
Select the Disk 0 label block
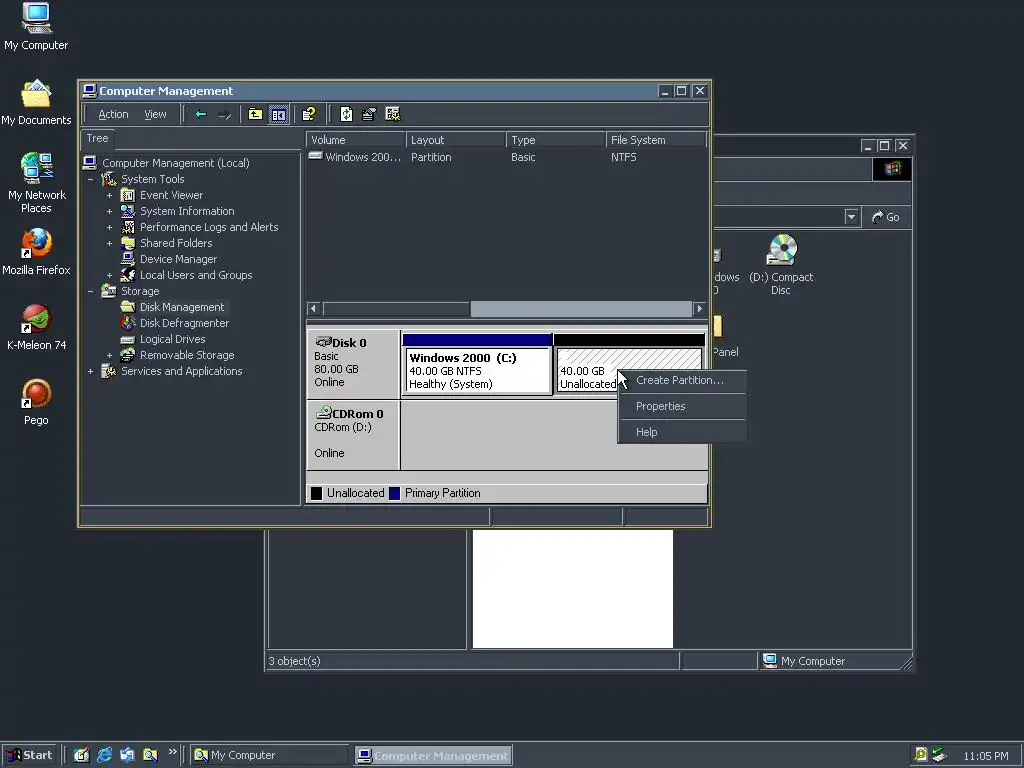pyautogui.click(x=353, y=363)
